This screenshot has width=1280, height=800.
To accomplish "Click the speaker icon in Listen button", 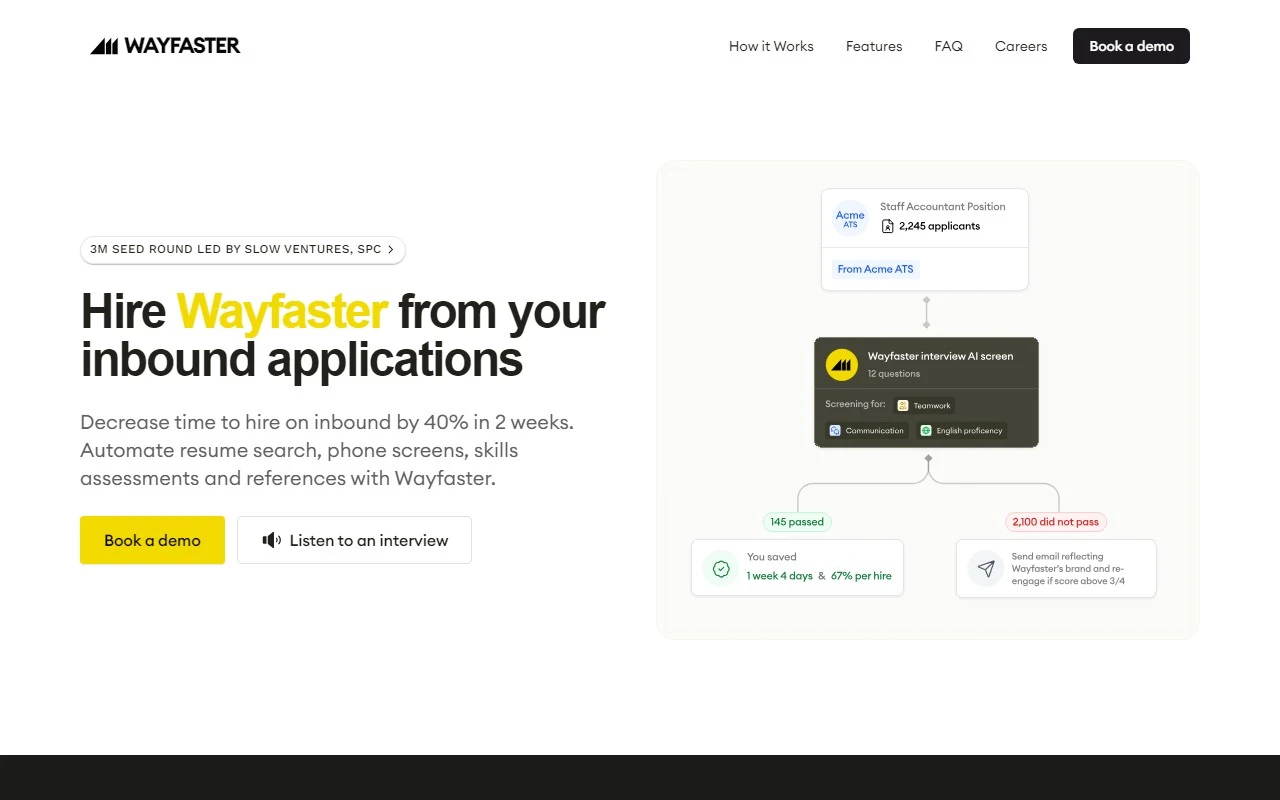I will [x=272, y=540].
